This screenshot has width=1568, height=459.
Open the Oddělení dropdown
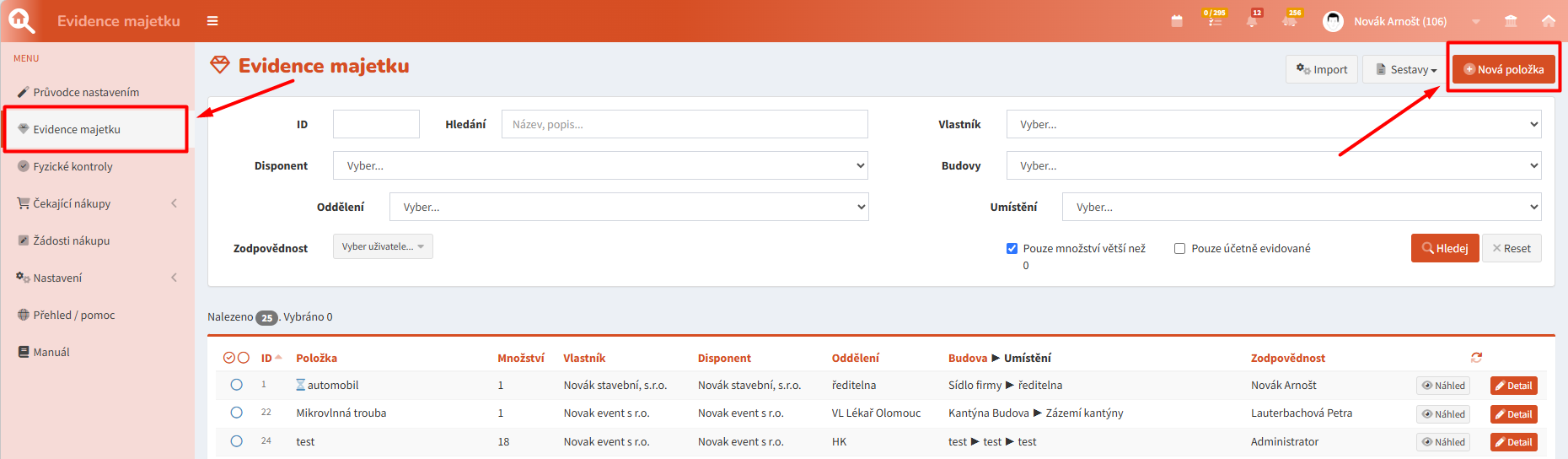click(x=629, y=207)
